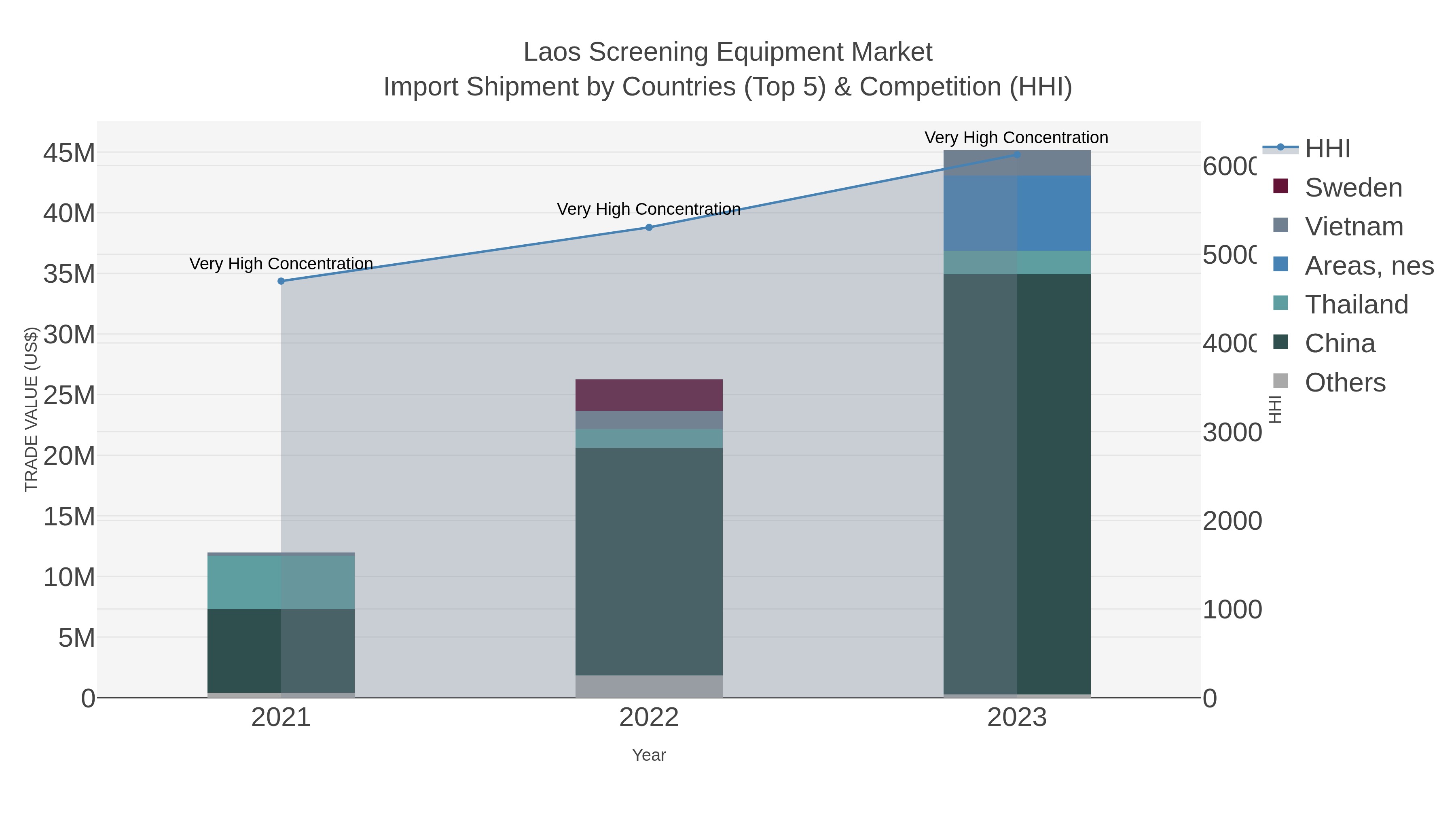Click the Thailand teal color swatch
1456x819 pixels.
[1280, 303]
